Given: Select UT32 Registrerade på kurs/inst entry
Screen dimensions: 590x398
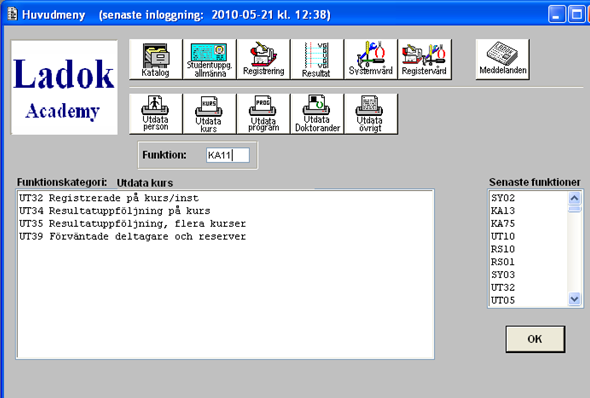Looking at the screenshot, I should point(109,198).
